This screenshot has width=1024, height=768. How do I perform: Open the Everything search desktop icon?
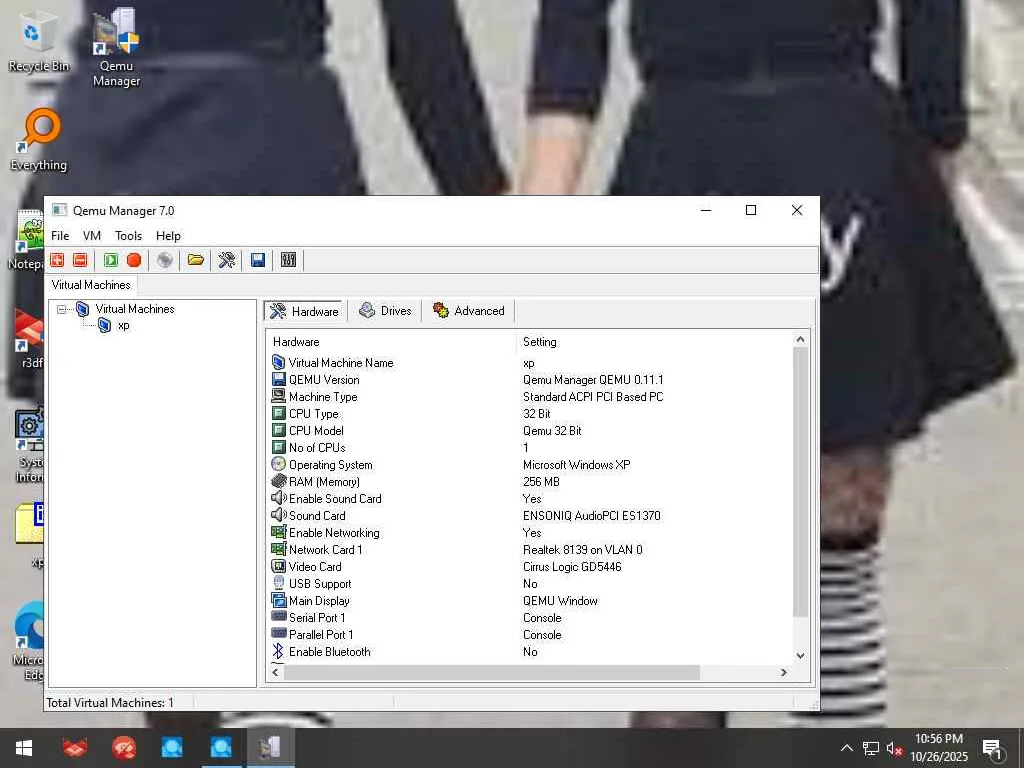pos(39,140)
